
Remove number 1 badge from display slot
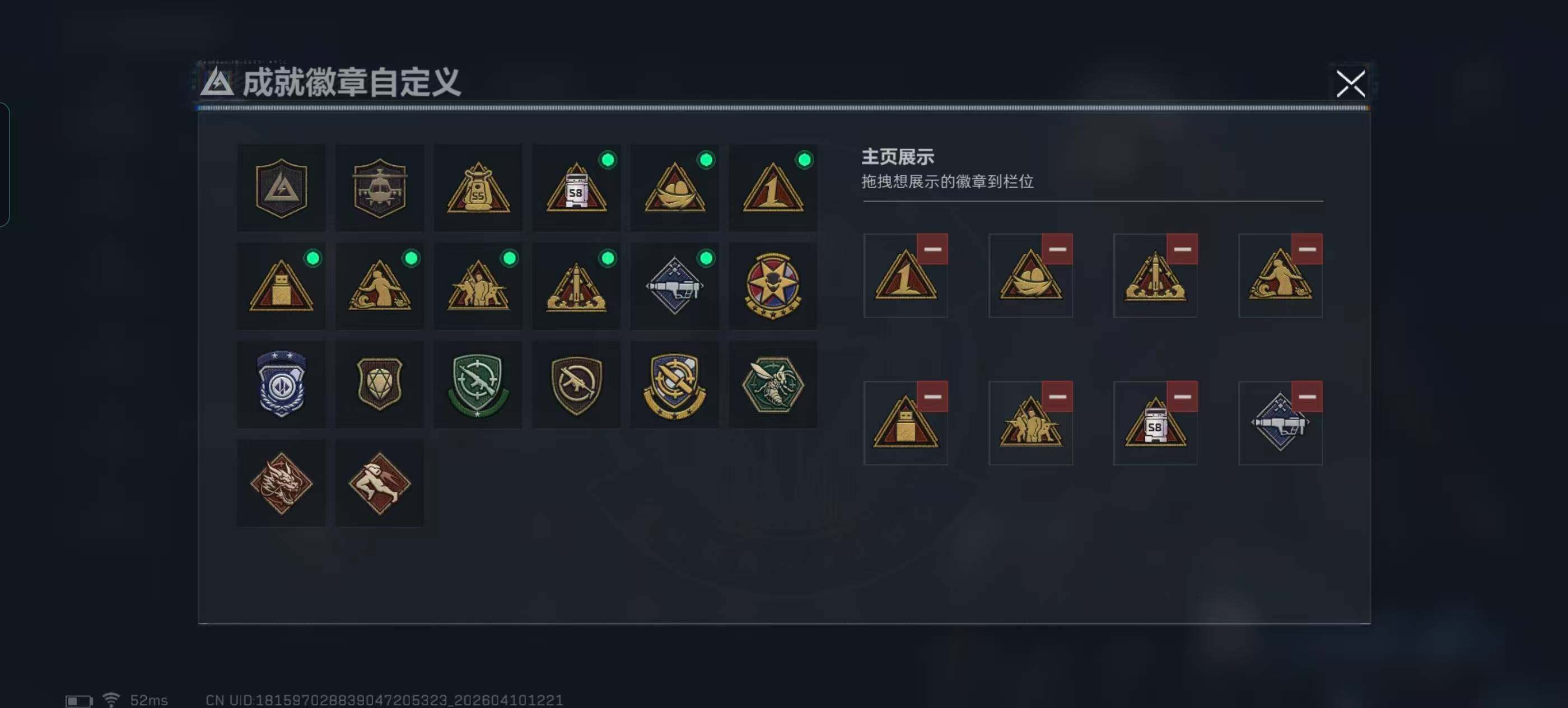(x=932, y=249)
